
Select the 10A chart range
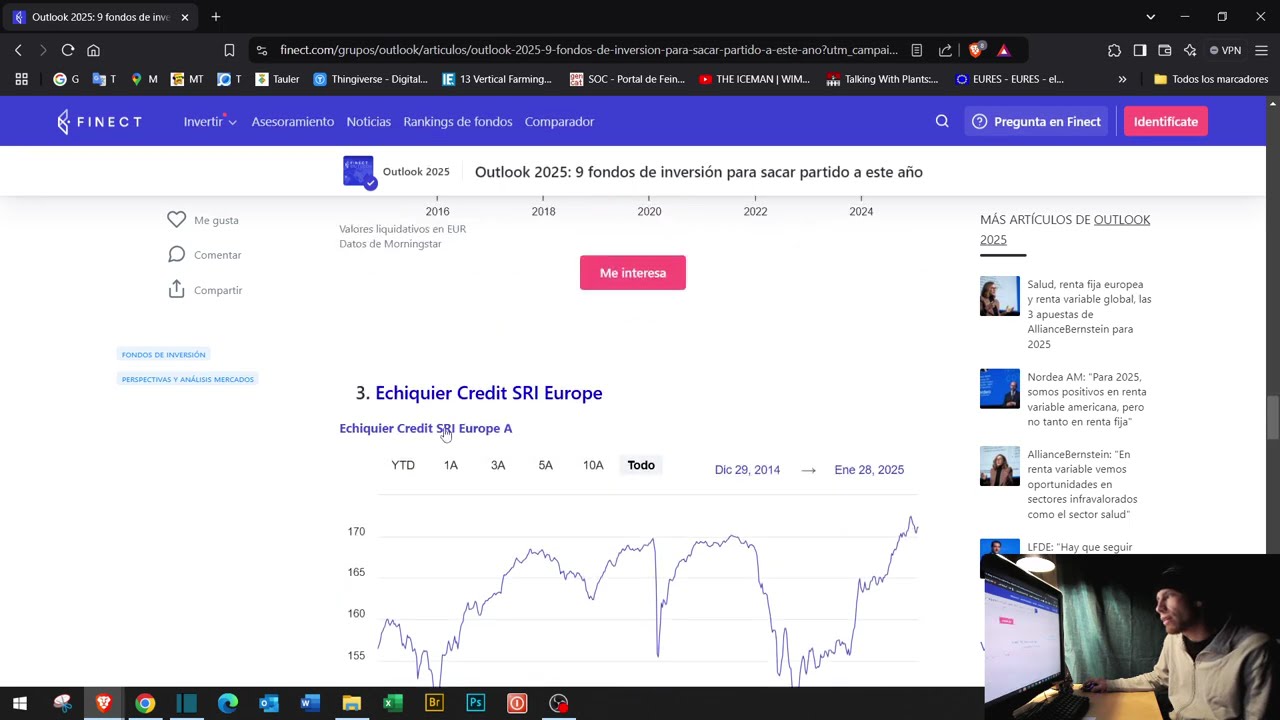pos(593,465)
